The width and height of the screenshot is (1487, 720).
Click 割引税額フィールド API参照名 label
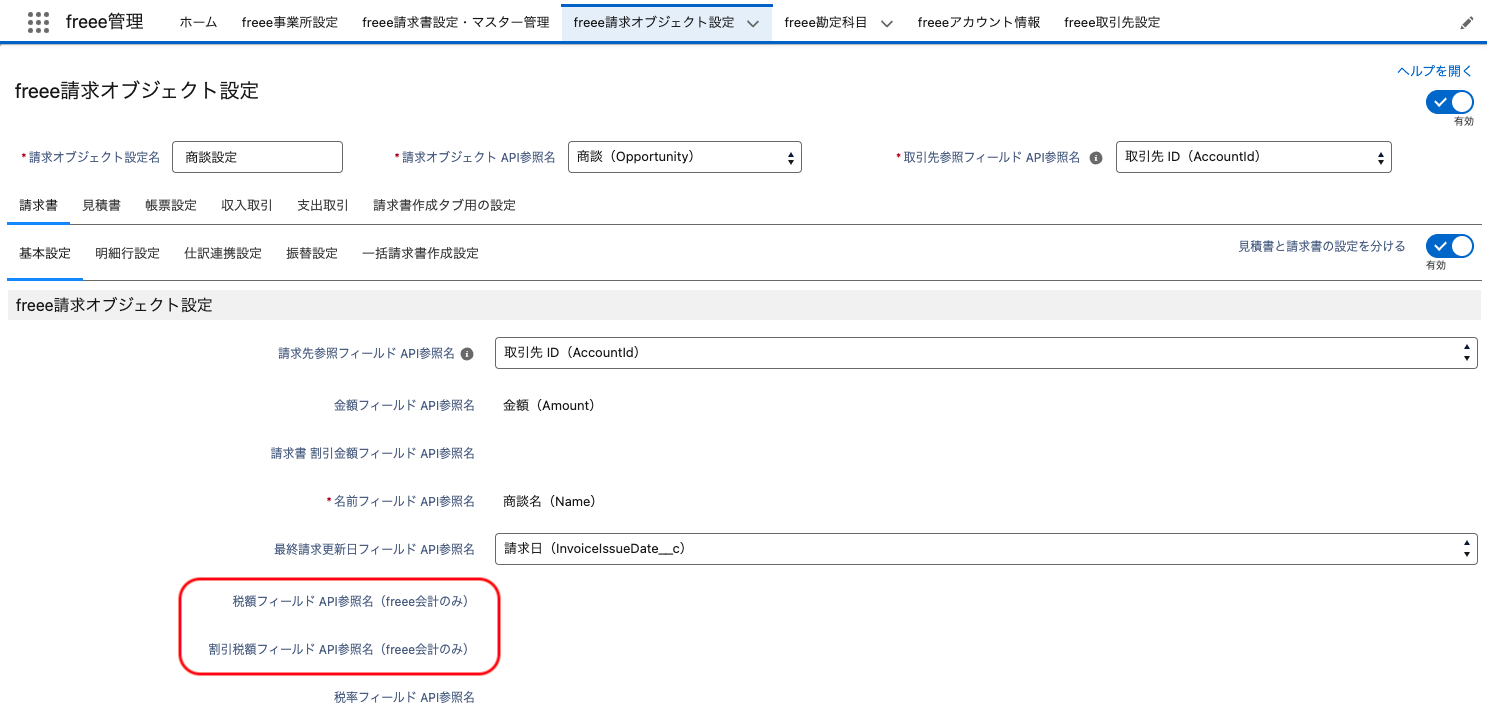(338, 649)
